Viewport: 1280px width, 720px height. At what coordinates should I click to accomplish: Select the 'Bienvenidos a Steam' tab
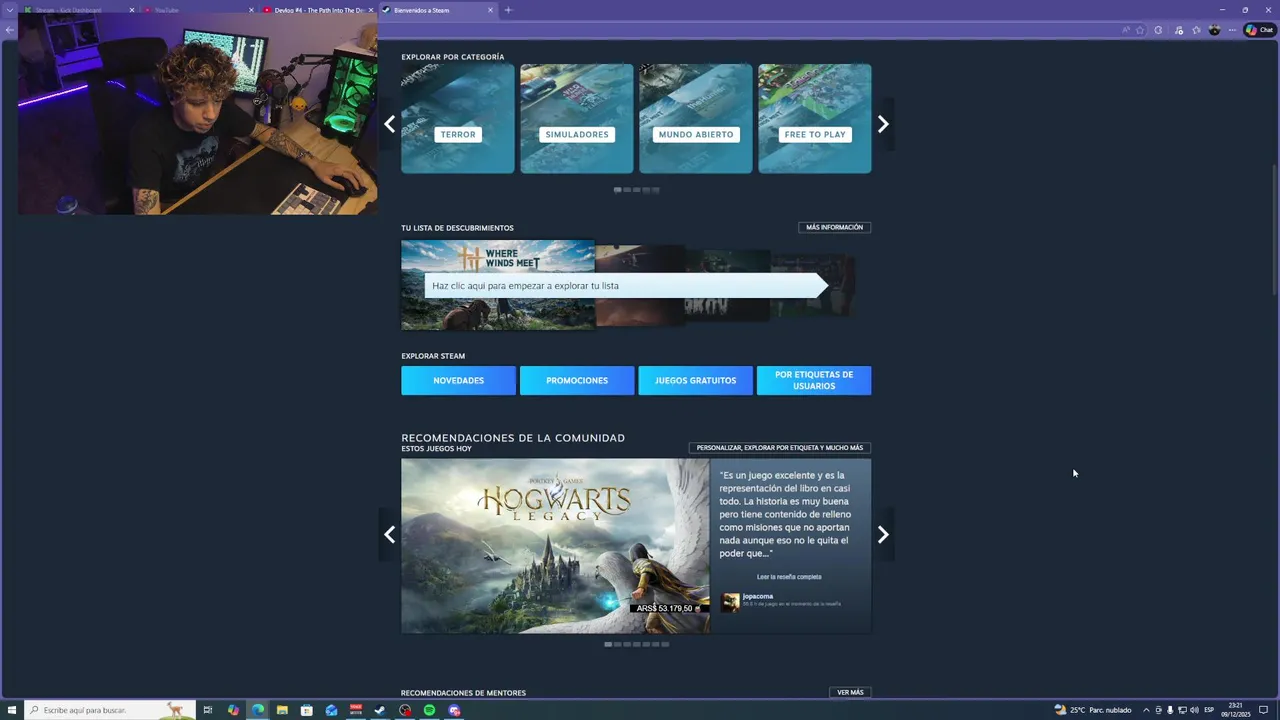[x=437, y=10]
